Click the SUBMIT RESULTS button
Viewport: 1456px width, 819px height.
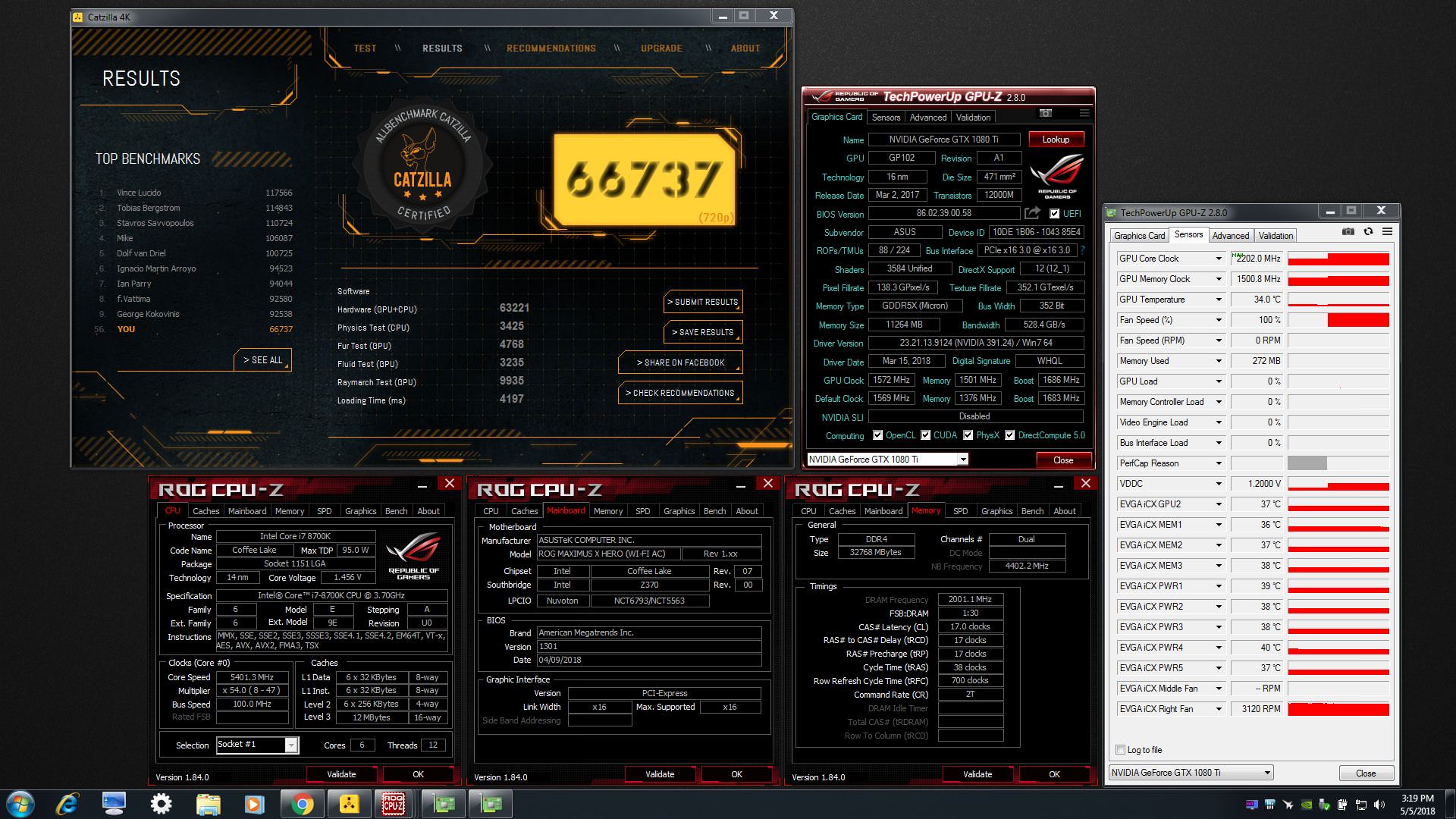(x=702, y=302)
